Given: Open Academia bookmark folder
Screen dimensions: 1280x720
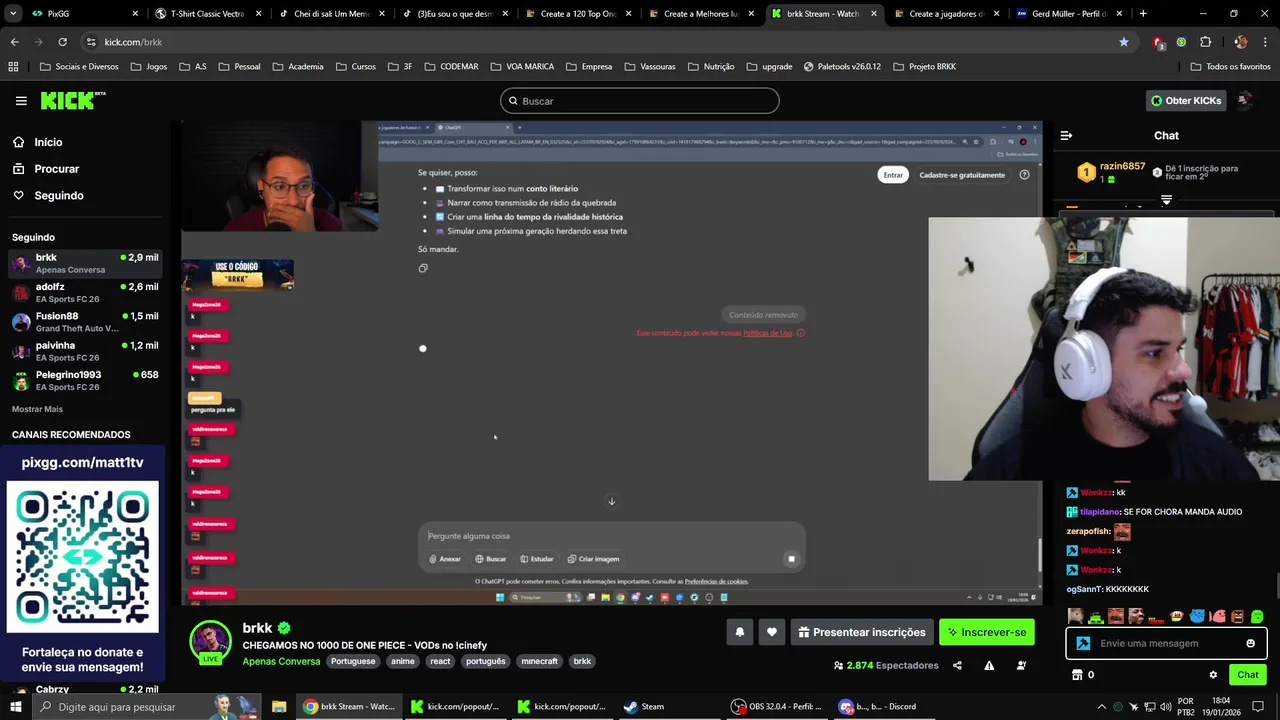Looking at the screenshot, I should tap(297, 66).
